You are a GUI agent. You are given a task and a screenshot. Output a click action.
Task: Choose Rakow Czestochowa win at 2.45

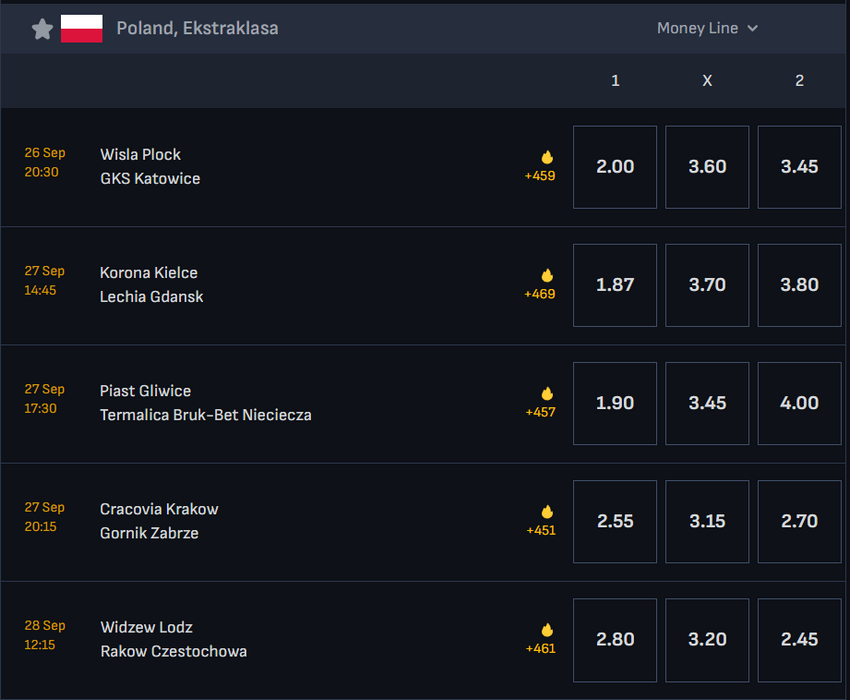click(x=799, y=639)
